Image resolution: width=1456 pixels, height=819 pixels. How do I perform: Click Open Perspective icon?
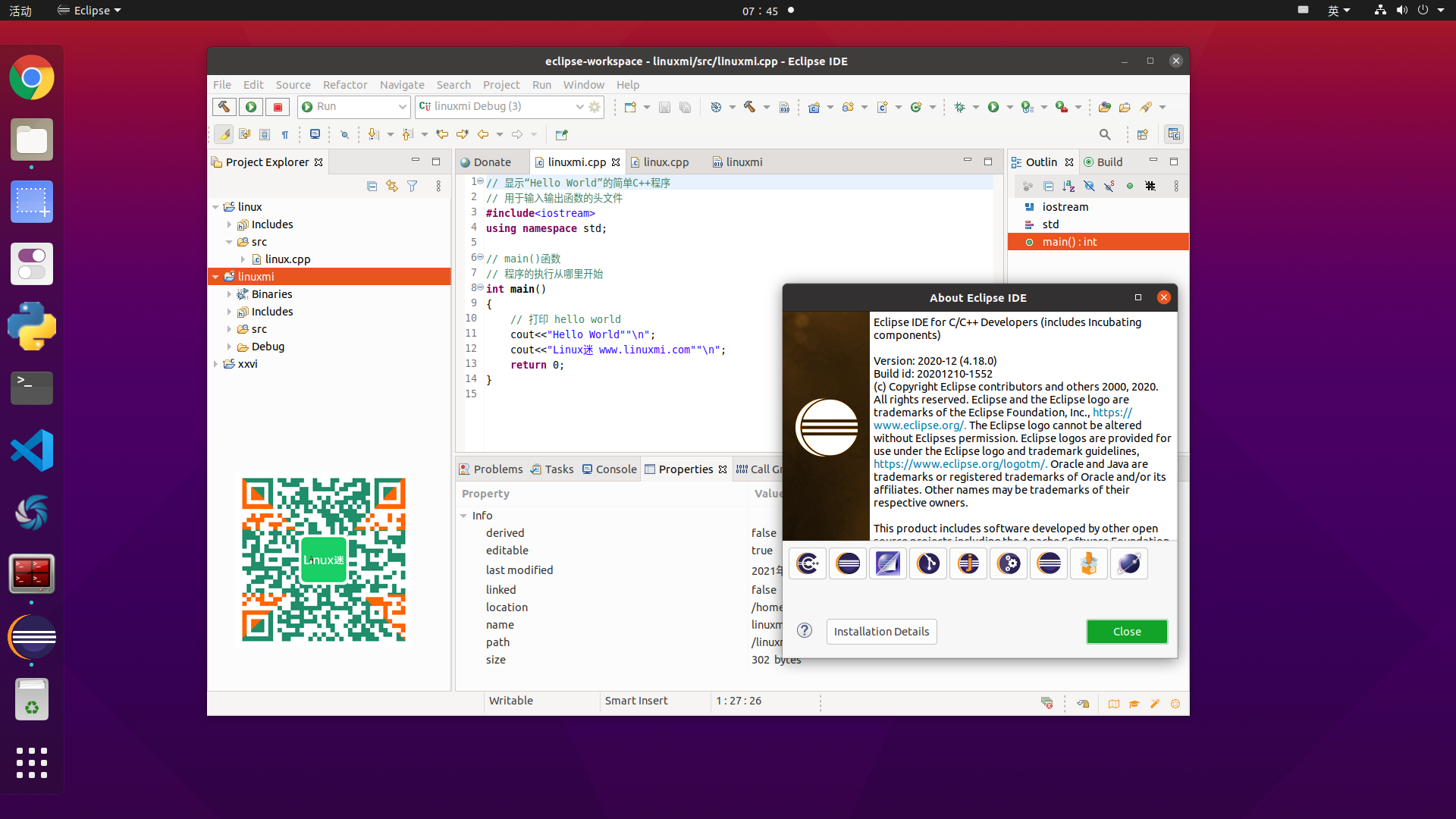point(1143,134)
